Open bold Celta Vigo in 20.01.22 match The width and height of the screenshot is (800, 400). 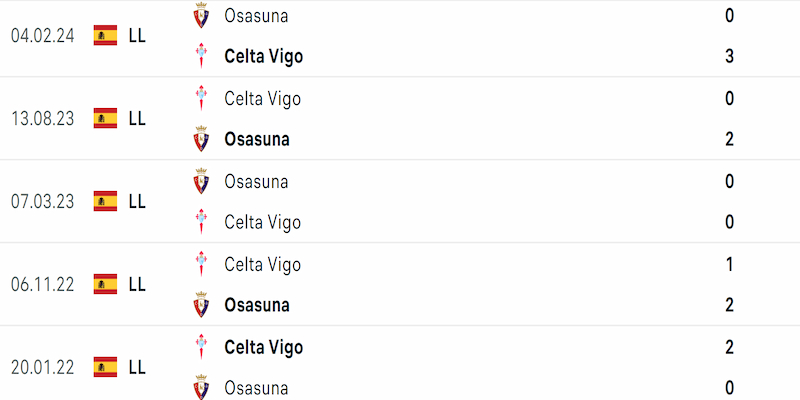coord(263,347)
